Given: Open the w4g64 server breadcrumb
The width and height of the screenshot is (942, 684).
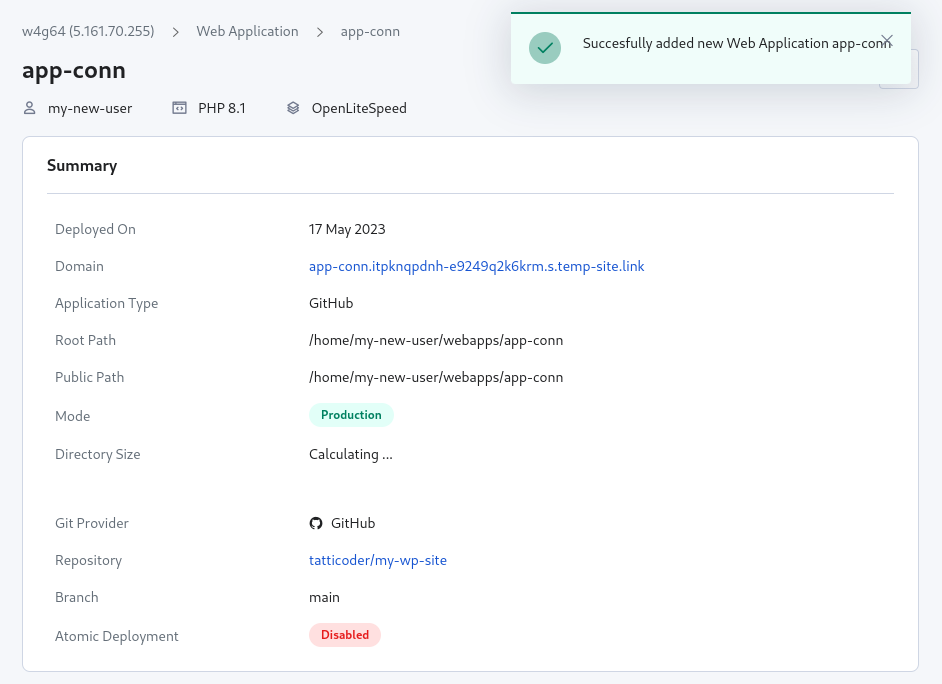Looking at the screenshot, I should [x=88, y=31].
